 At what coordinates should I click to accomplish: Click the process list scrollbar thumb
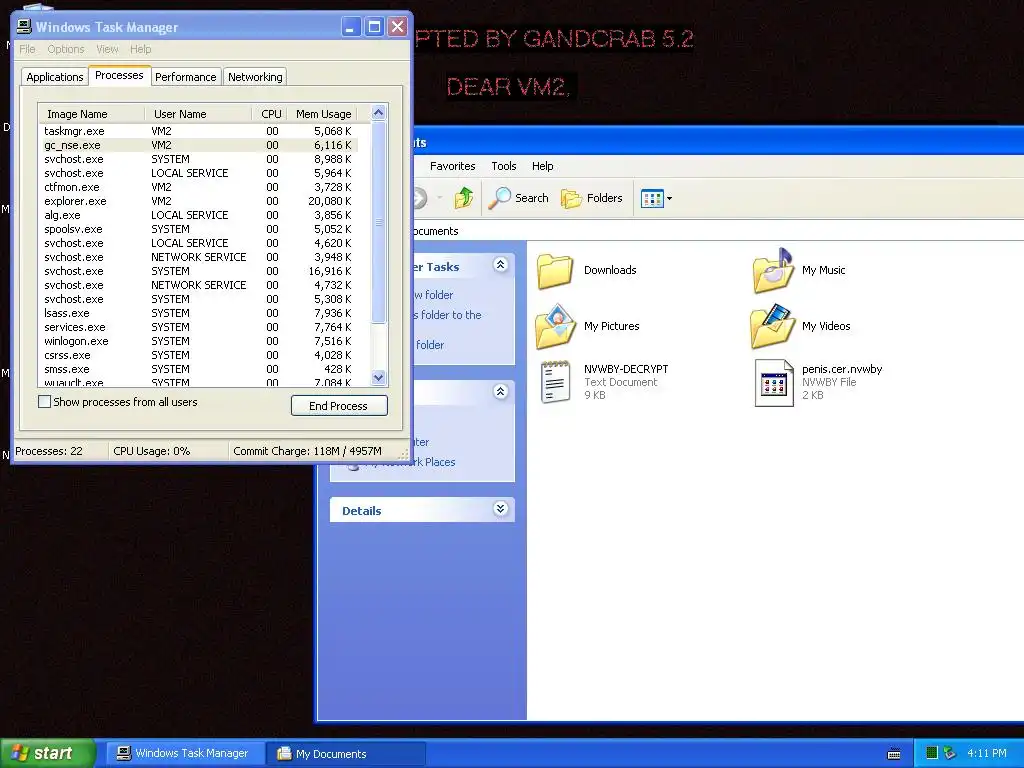pos(378,222)
